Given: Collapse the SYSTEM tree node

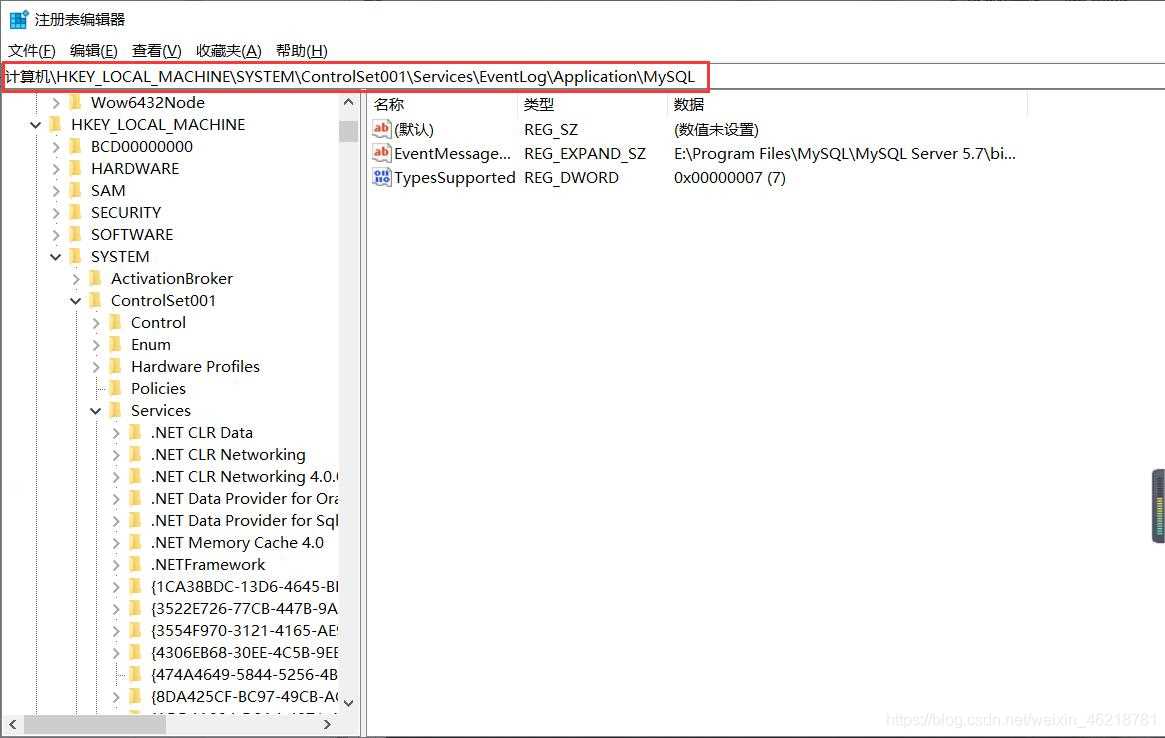Looking at the screenshot, I should [56, 257].
